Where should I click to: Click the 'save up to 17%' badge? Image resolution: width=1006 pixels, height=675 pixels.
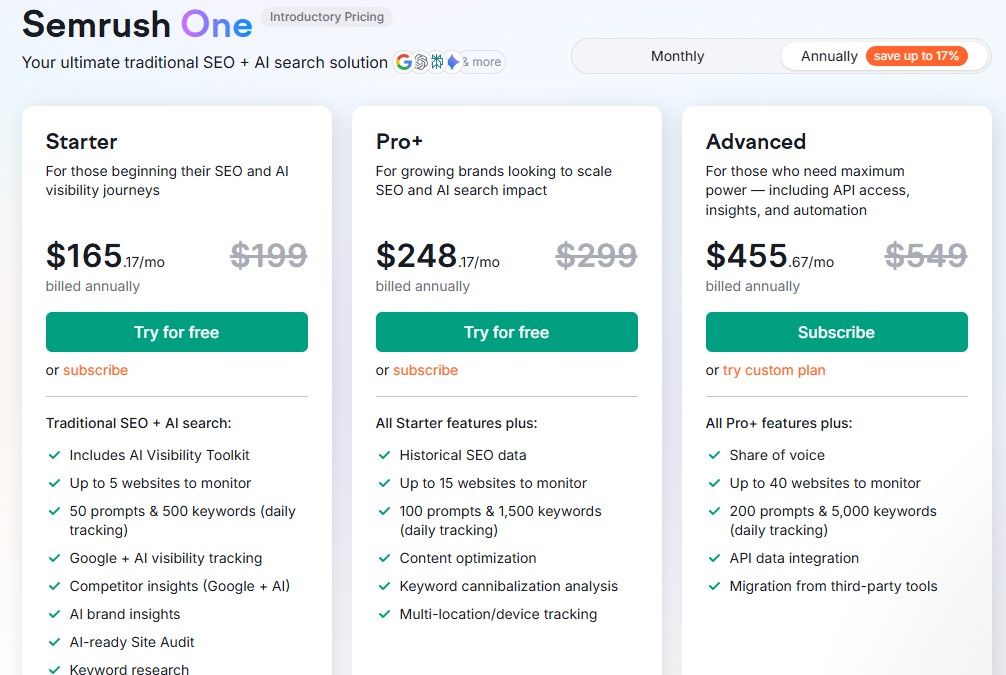click(x=916, y=56)
